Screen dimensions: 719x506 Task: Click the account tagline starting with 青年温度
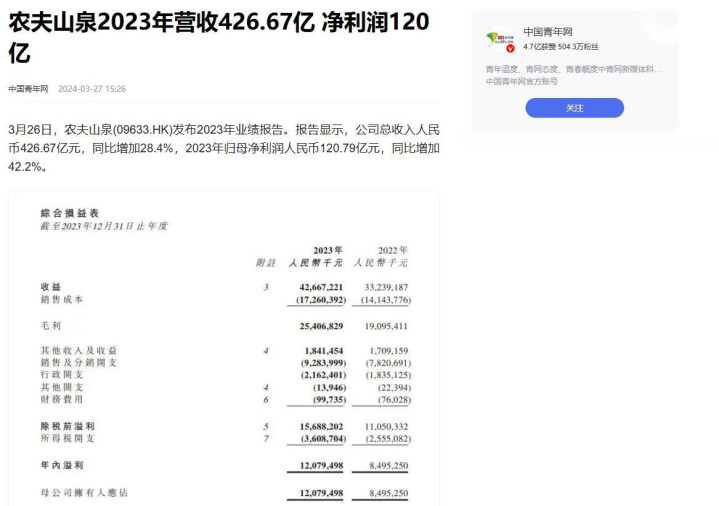573,69
